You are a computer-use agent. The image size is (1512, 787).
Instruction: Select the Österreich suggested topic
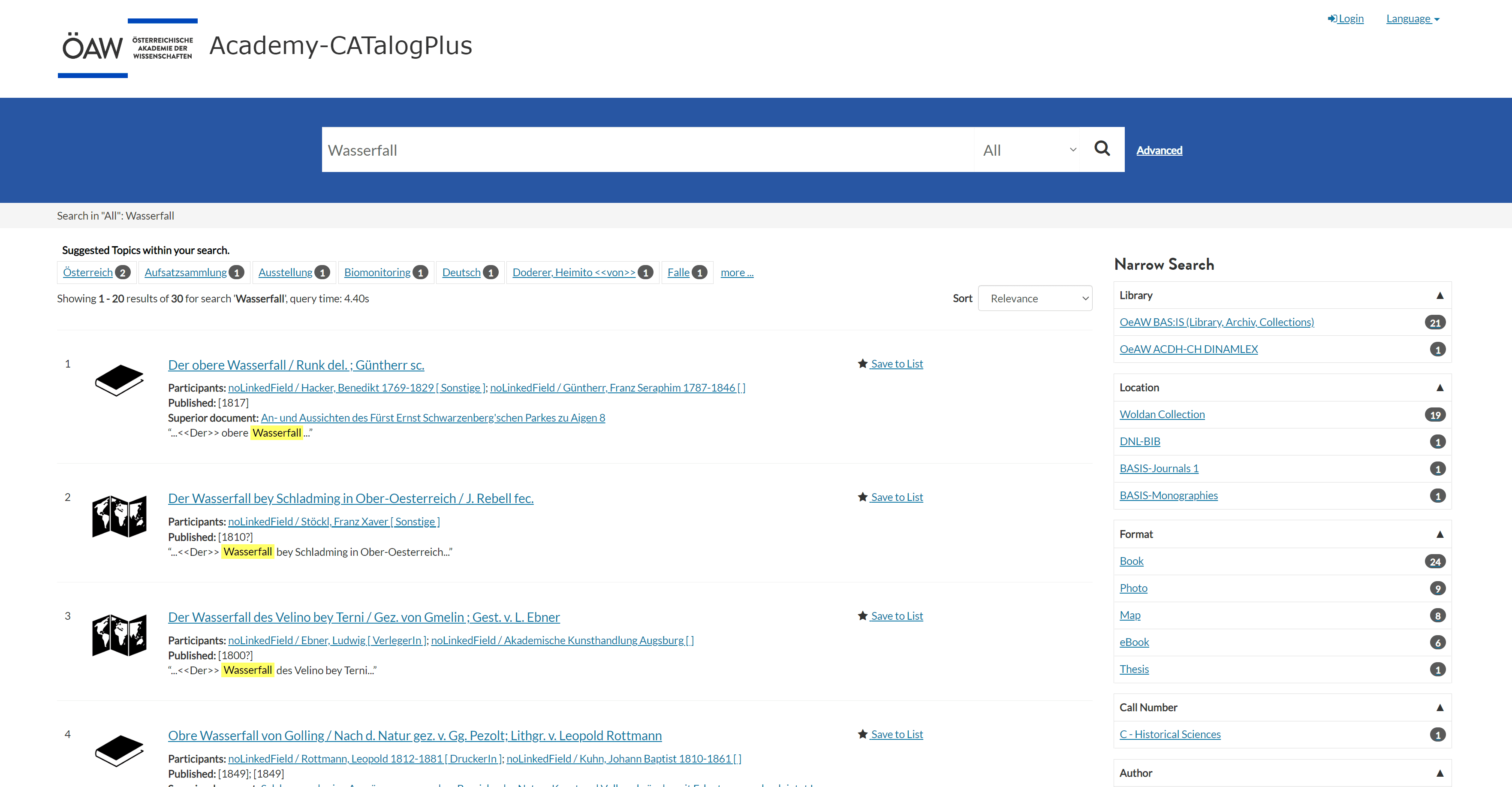(x=88, y=272)
